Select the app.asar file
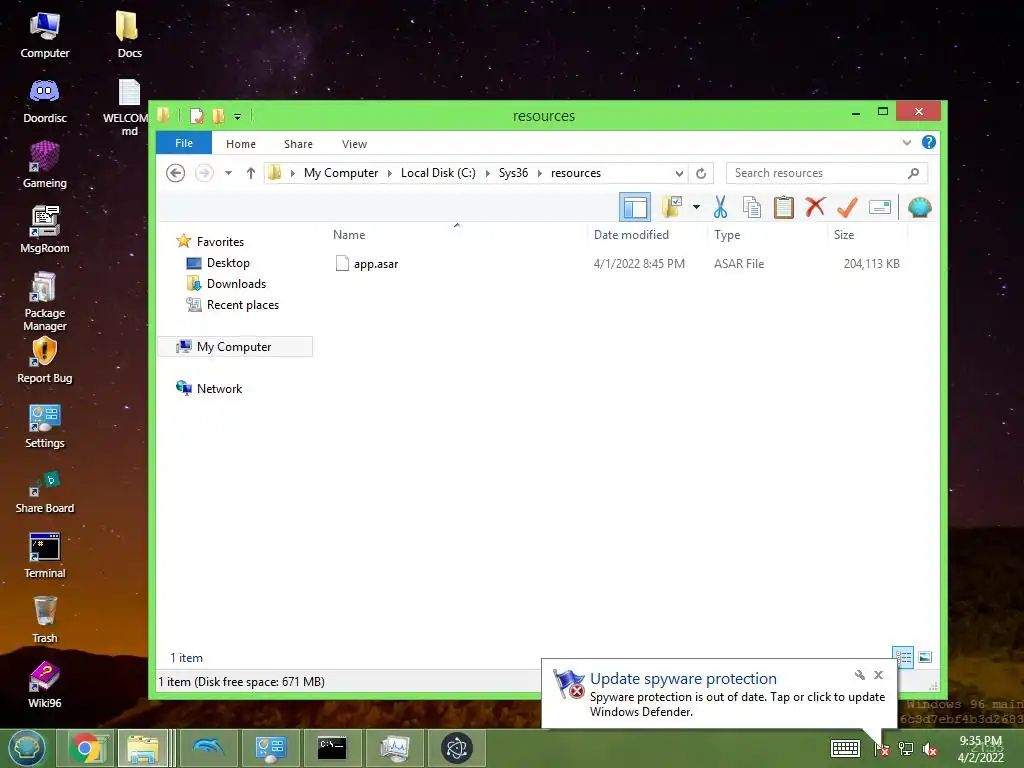 (376, 264)
